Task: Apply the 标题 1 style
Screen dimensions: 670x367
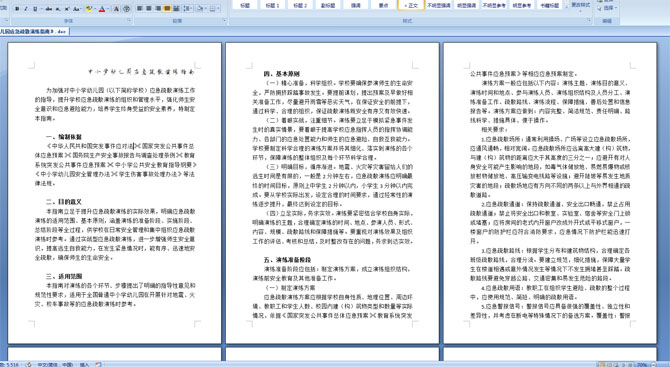Action: (x=272, y=5)
